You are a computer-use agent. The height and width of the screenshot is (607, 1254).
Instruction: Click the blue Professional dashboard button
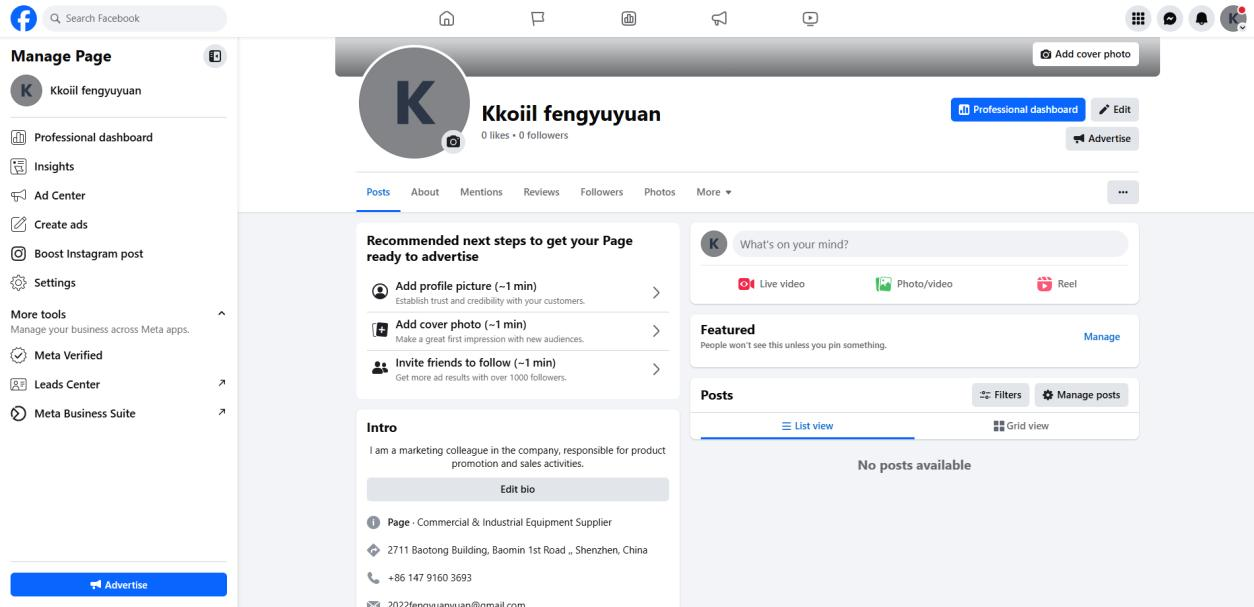1018,109
